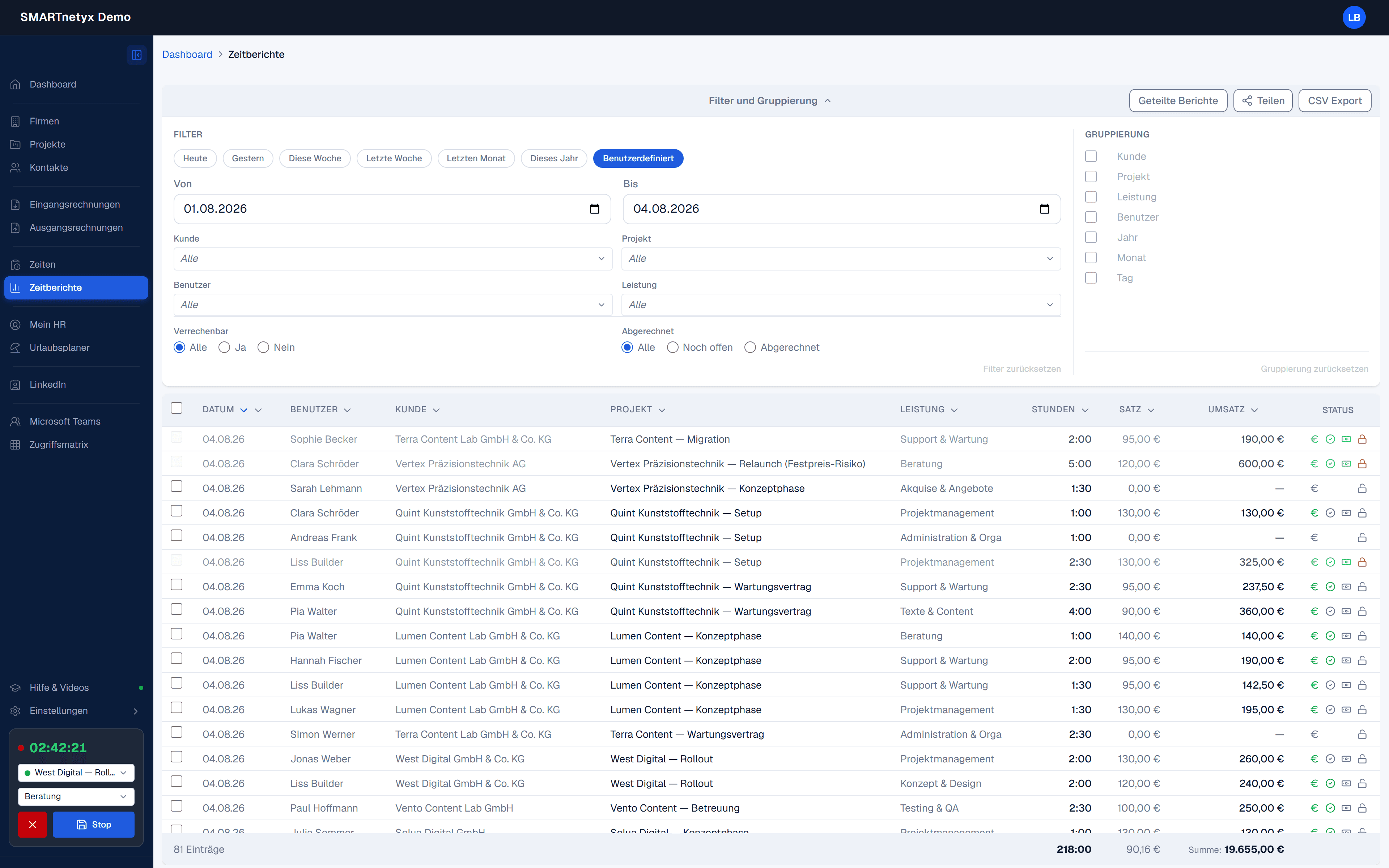Select the Heute filter chip
This screenshot has height=868, width=1389.
point(195,158)
